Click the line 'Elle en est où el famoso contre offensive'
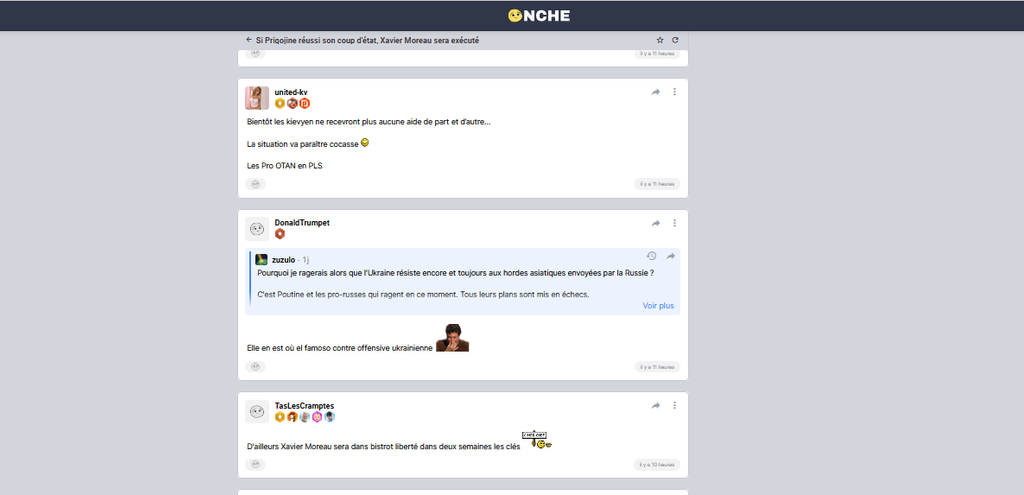 (x=340, y=348)
